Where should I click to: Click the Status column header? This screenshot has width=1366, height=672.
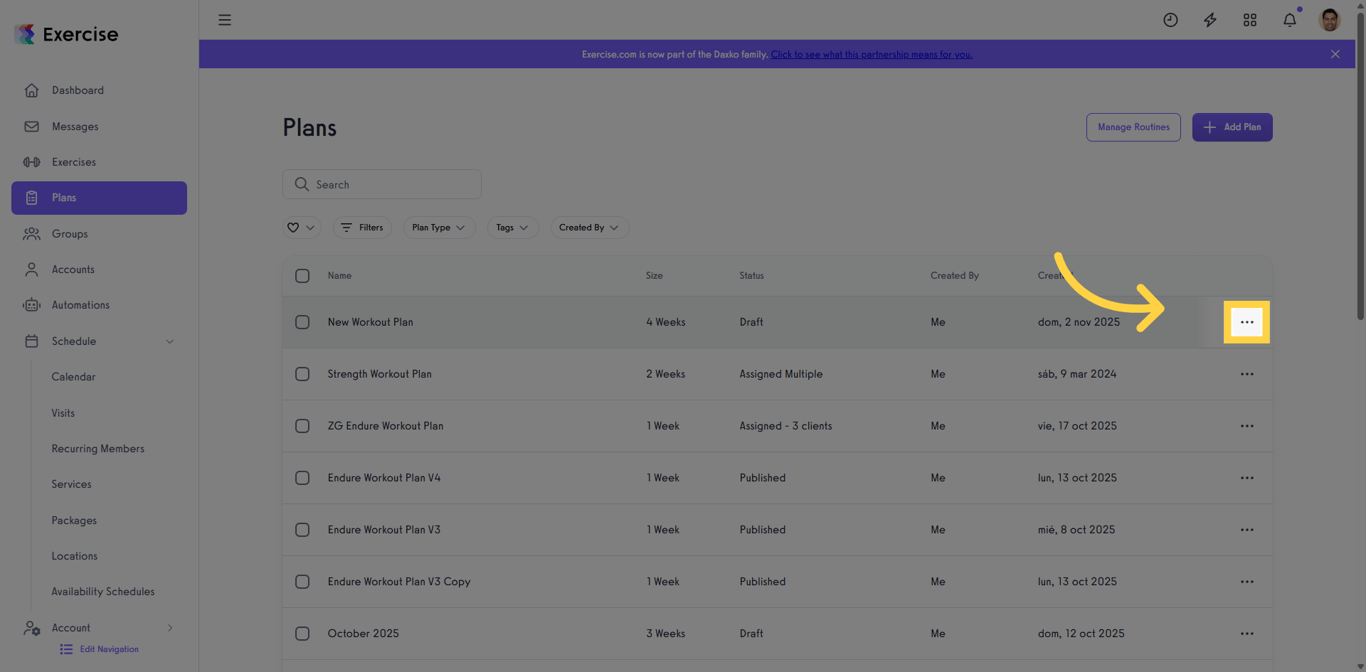tap(751, 276)
